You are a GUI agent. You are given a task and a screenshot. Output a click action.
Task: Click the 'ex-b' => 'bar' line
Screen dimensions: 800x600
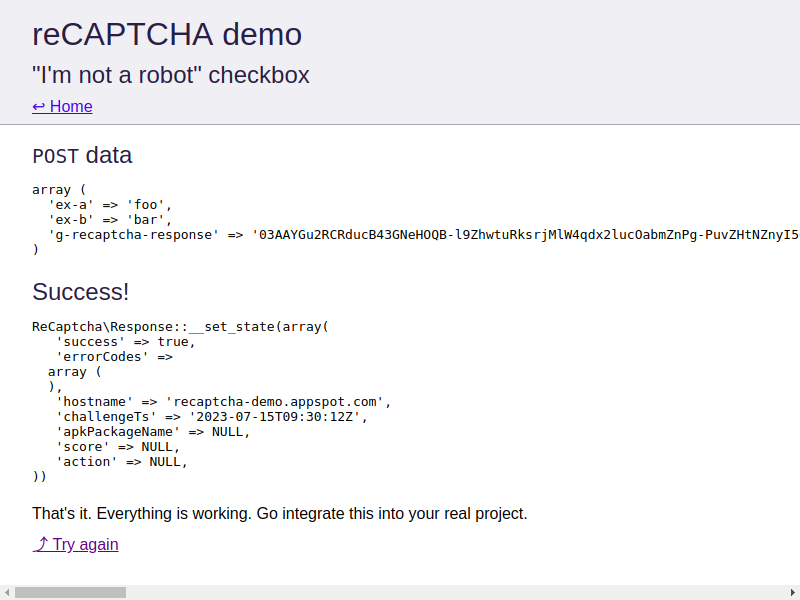(110, 219)
